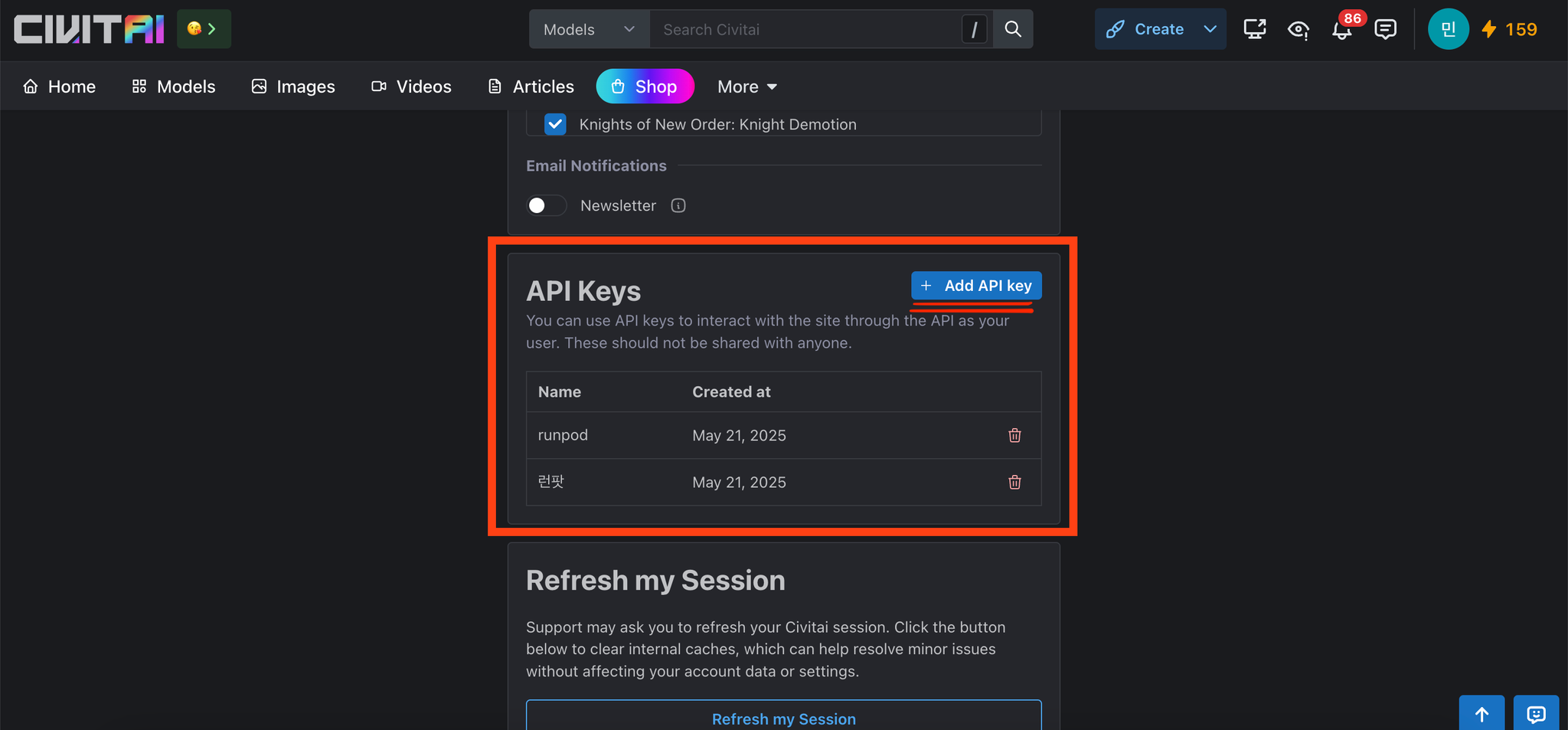Image resolution: width=1568 pixels, height=730 pixels.
Task: Open the browsing mode eye icon
Action: point(1298,29)
